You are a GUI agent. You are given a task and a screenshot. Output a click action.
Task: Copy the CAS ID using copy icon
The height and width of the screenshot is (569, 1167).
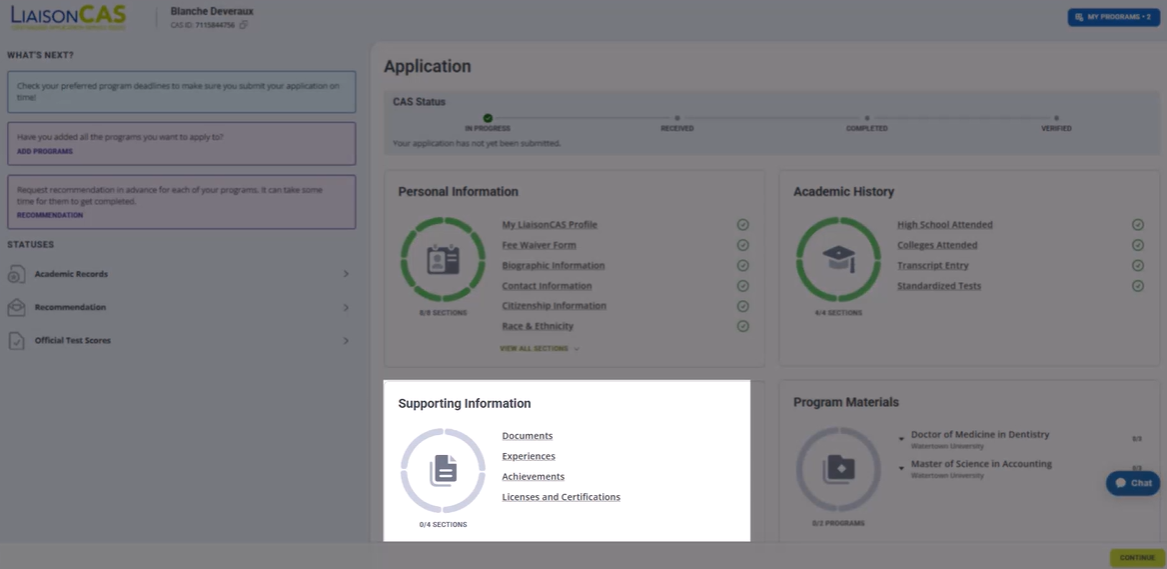click(243, 25)
